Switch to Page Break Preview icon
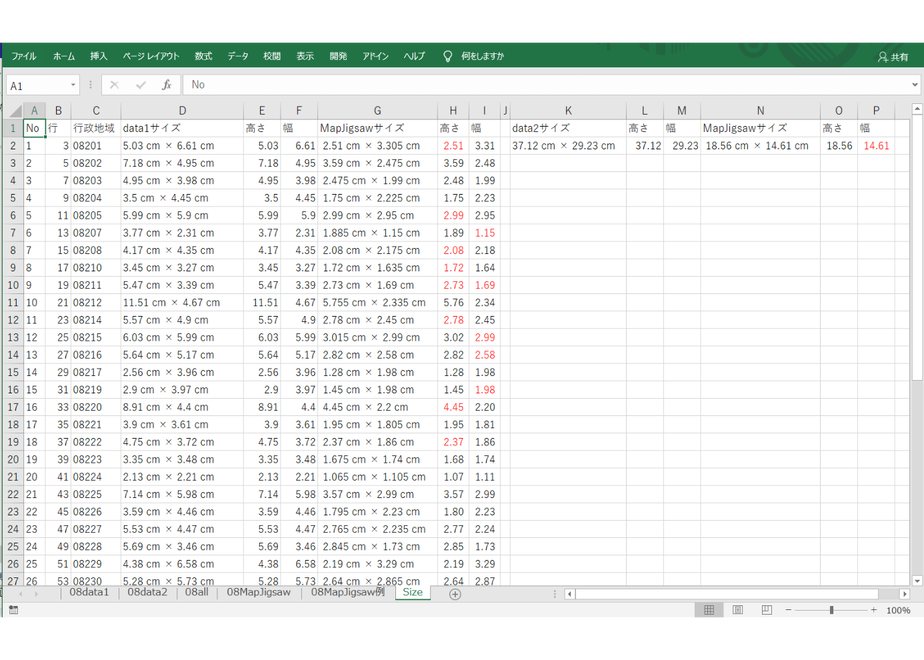The height and width of the screenshot is (660, 924). [767, 610]
